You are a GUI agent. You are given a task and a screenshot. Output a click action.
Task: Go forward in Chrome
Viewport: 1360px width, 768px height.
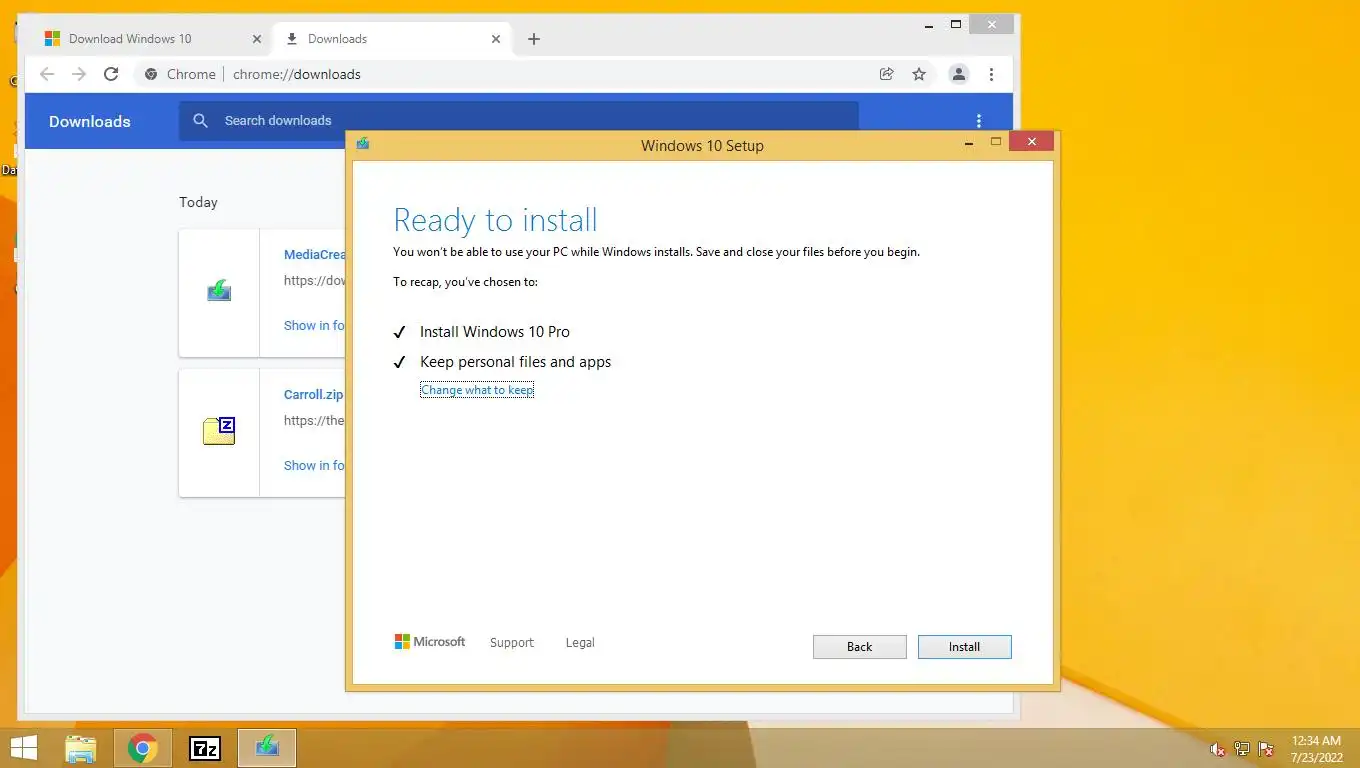pos(79,74)
